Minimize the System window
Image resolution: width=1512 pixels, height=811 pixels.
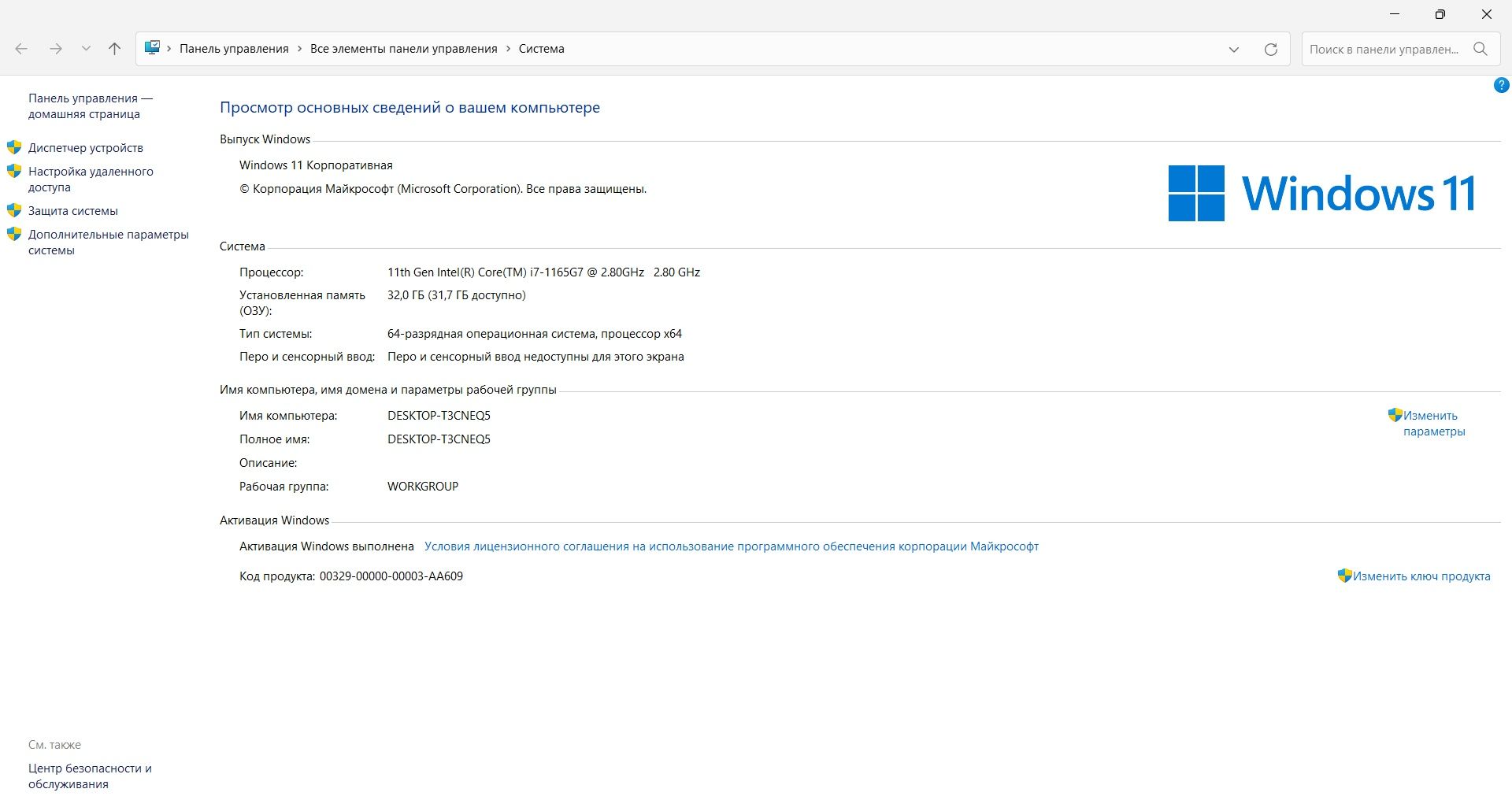point(1395,14)
